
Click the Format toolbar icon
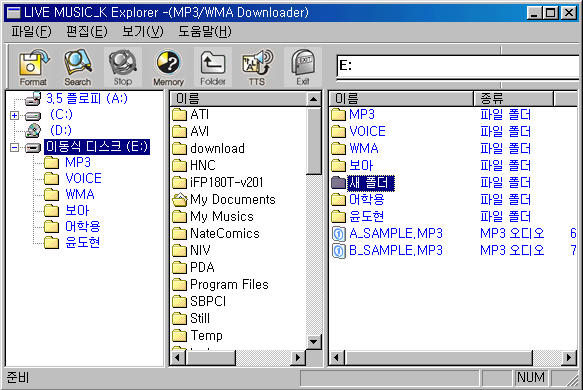coord(33,67)
